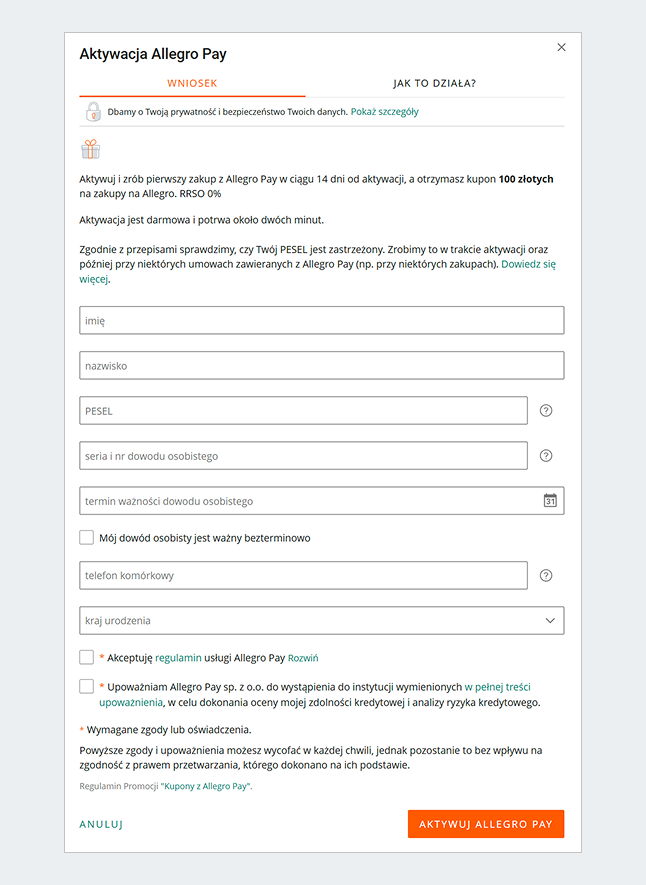Click the padlock privacy icon
This screenshot has width=646, height=885.
[x=92, y=112]
